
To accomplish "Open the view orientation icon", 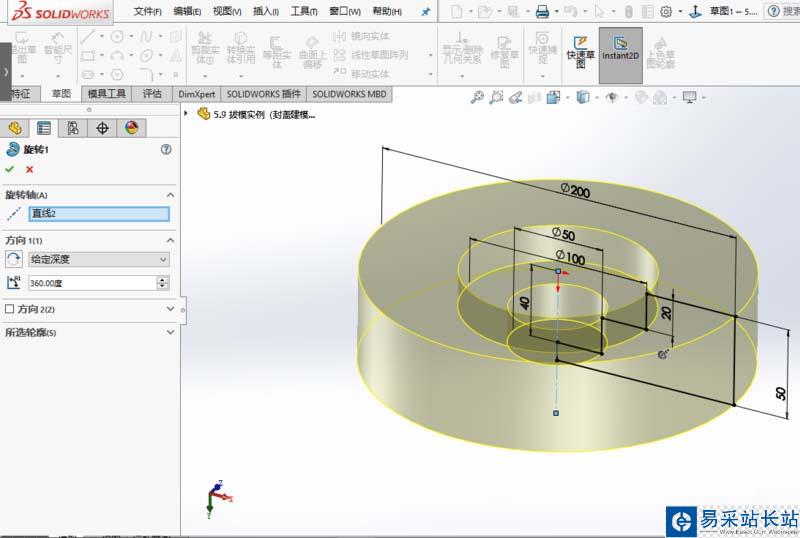I will click(x=553, y=97).
